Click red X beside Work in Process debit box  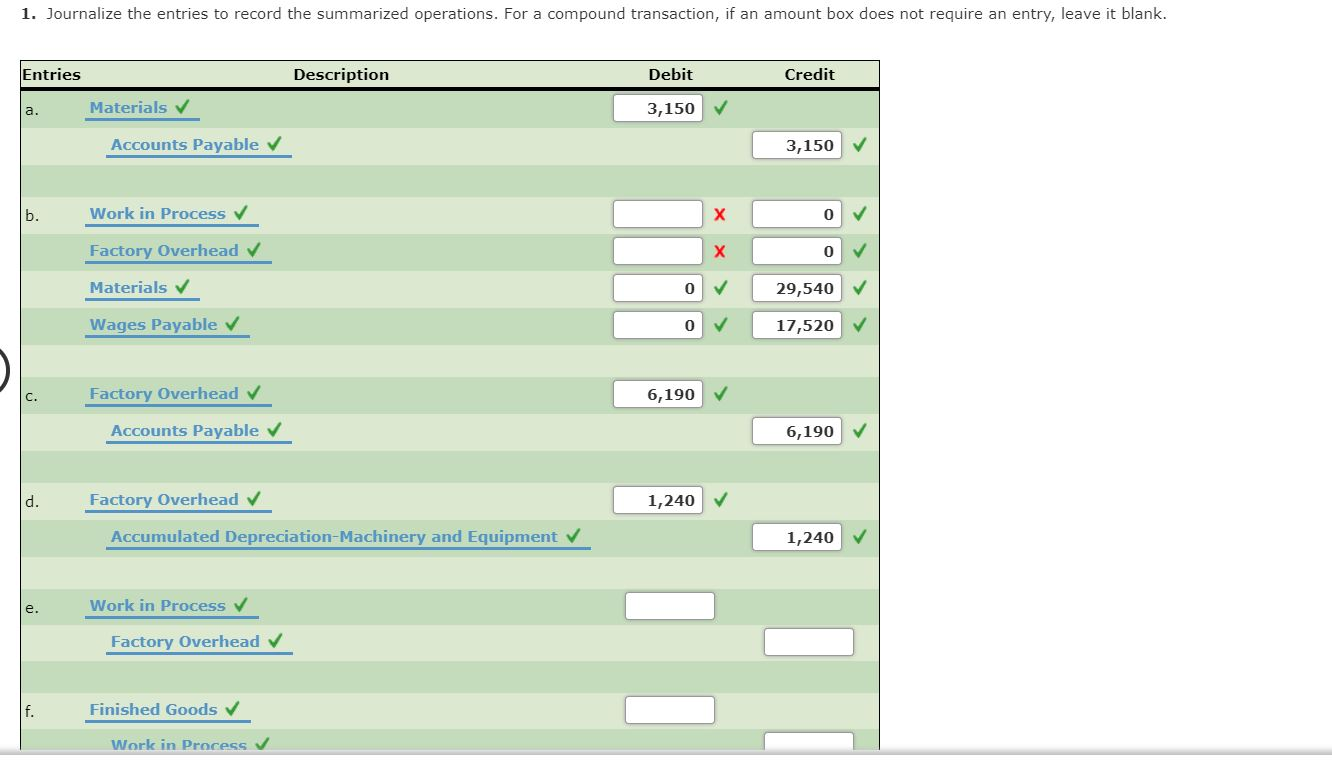722,213
